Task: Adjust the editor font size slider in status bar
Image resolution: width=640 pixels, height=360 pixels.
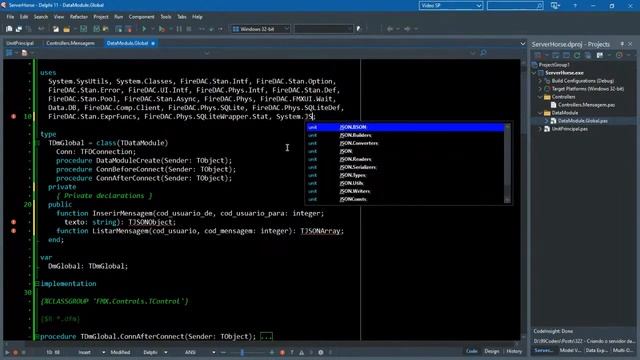Action: pos(242,352)
